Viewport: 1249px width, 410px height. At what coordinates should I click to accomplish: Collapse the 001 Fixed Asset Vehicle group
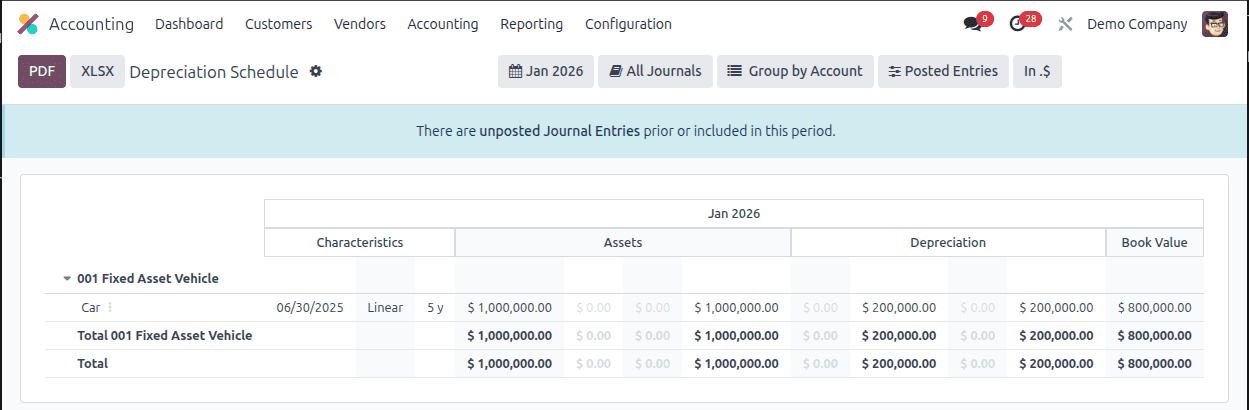(x=67, y=279)
